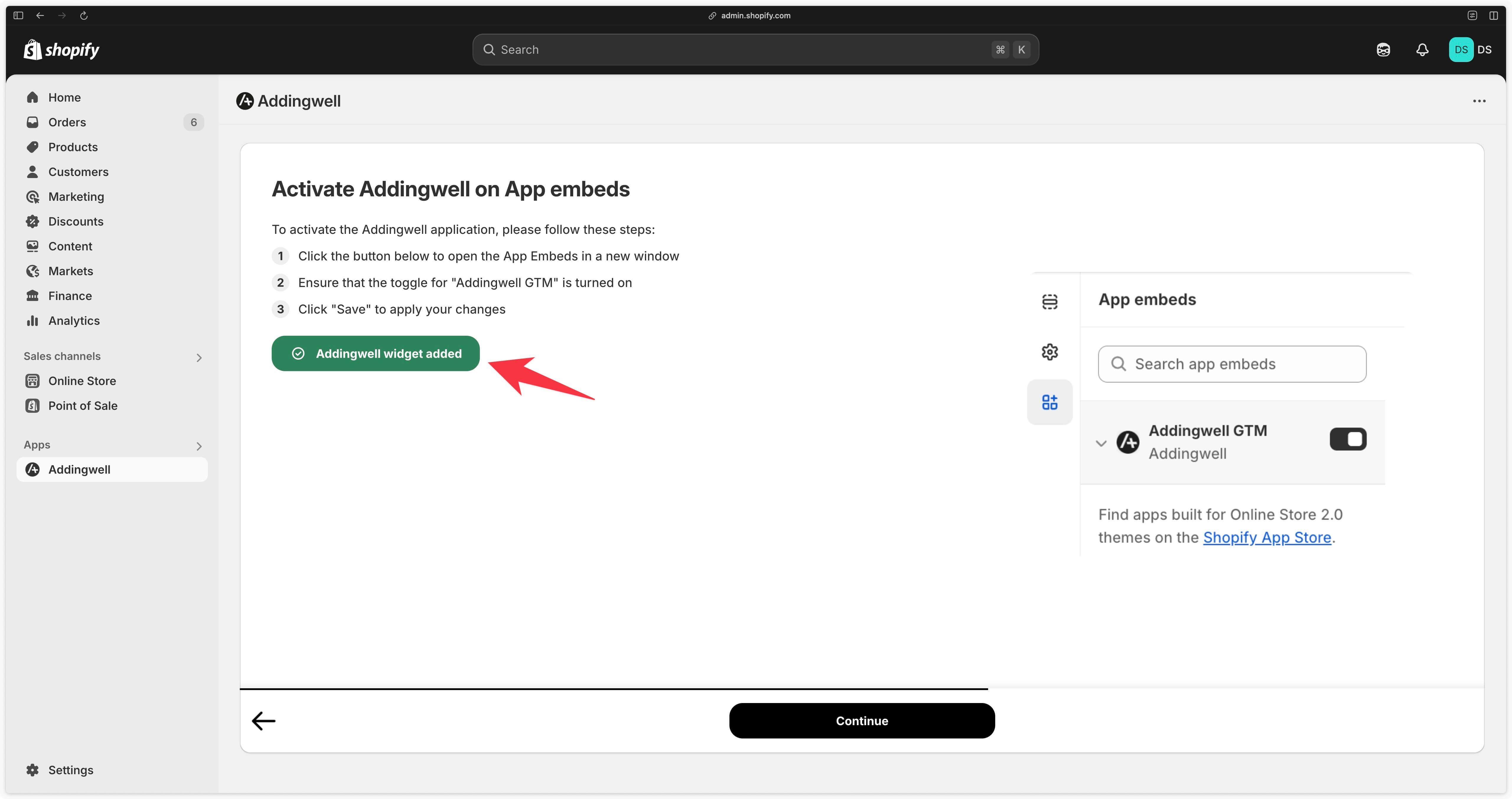
Task: Click the Orders count badge 6
Action: point(194,122)
